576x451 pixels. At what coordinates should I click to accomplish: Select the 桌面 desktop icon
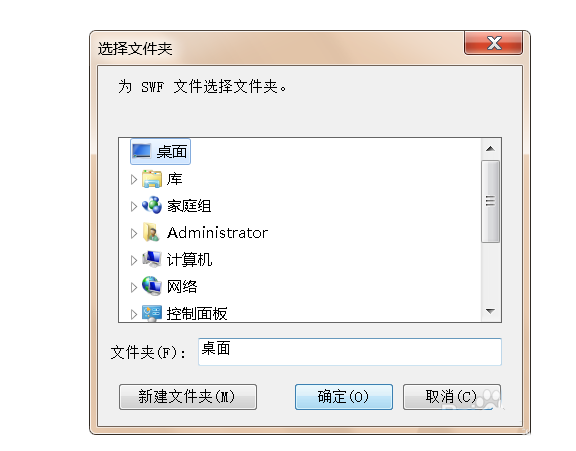click(x=141, y=151)
